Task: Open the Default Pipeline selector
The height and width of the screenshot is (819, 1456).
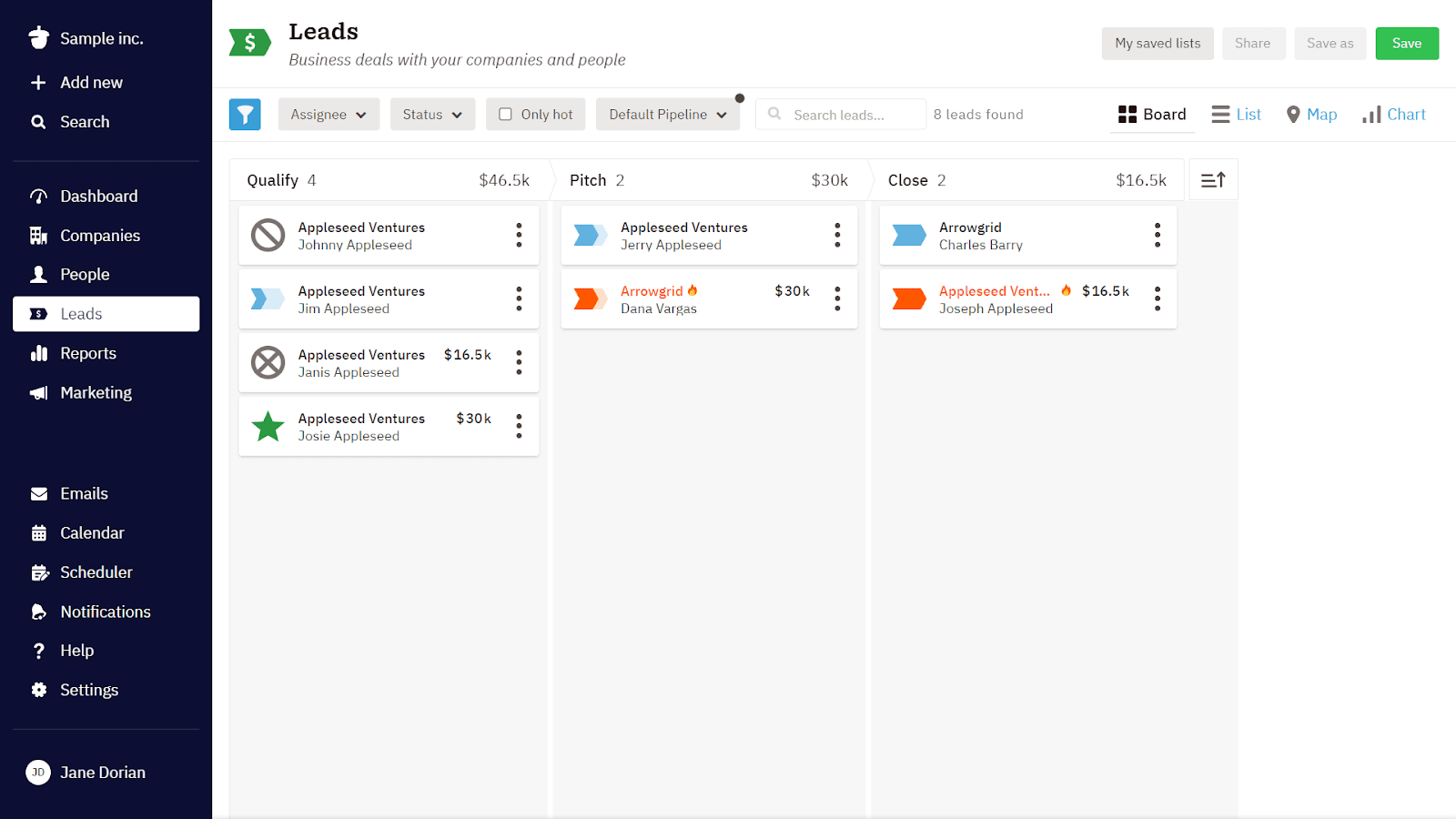Action: point(667,114)
